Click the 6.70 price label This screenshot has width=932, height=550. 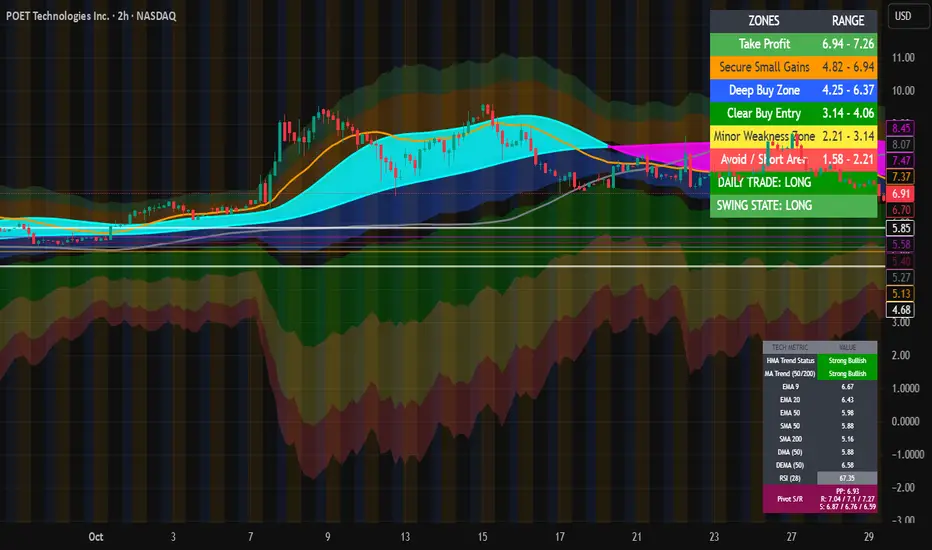click(901, 210)
